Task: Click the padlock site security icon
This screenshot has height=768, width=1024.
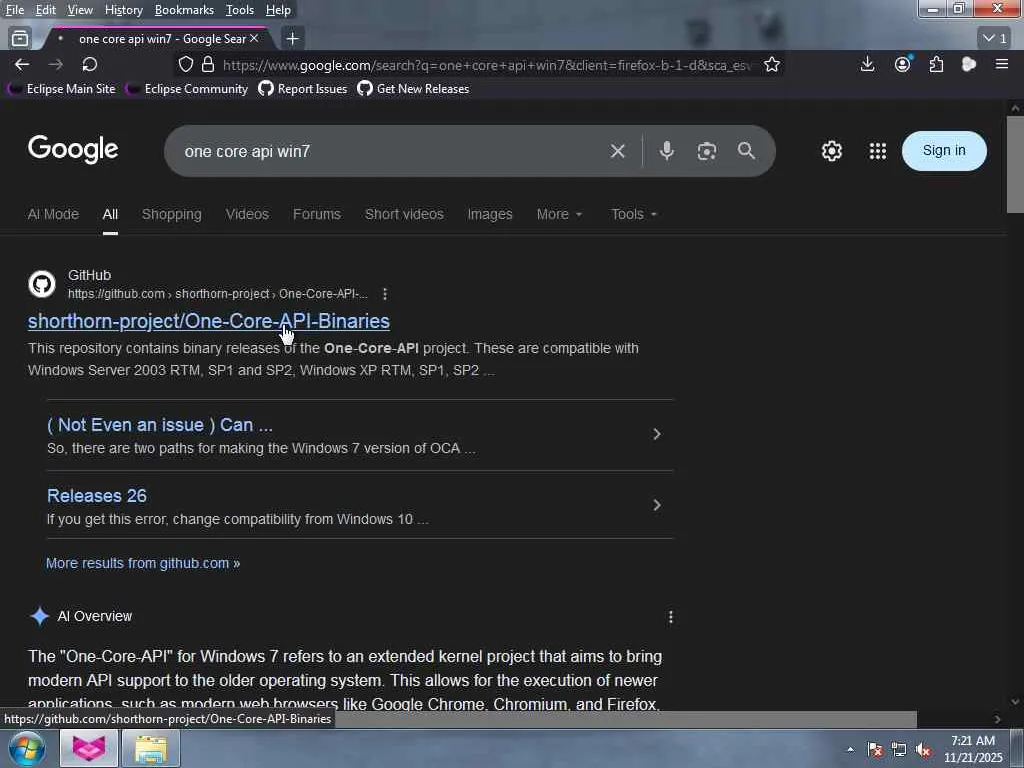Action: 208,65
